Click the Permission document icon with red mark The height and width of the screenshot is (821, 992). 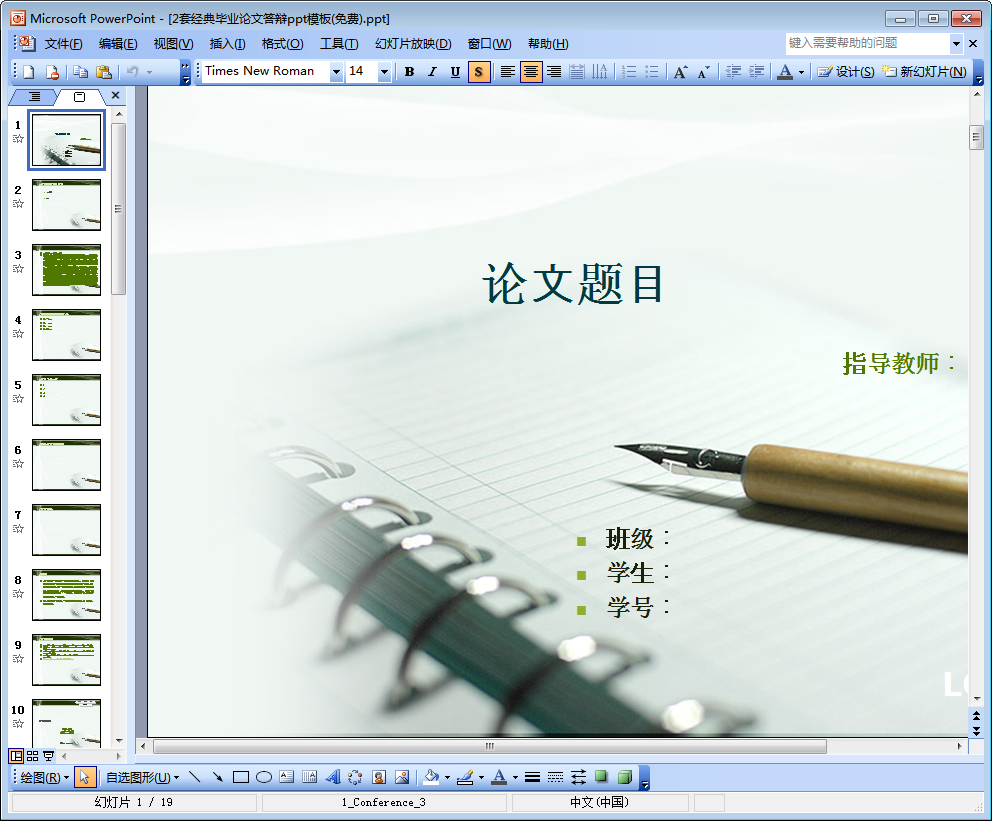(53, 71)
